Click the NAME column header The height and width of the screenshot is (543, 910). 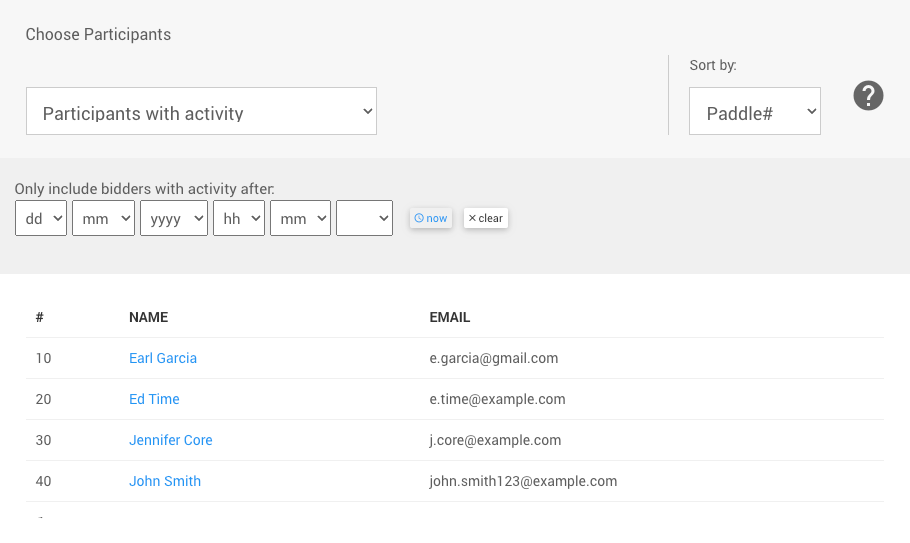coord(148,317)
